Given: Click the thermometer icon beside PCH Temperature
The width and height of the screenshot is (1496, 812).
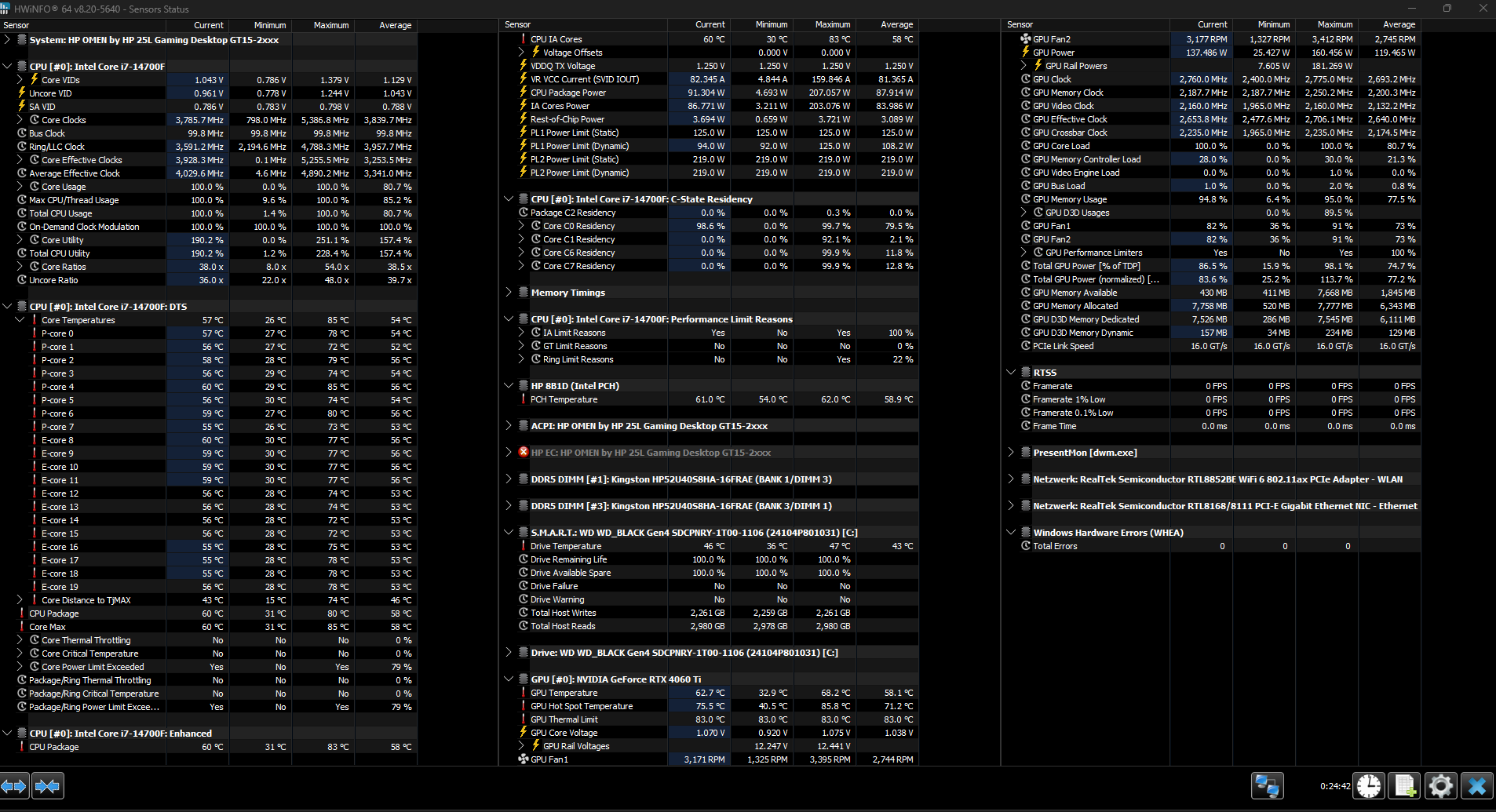Looking at the screenshot, I should [x=524, y=399].
